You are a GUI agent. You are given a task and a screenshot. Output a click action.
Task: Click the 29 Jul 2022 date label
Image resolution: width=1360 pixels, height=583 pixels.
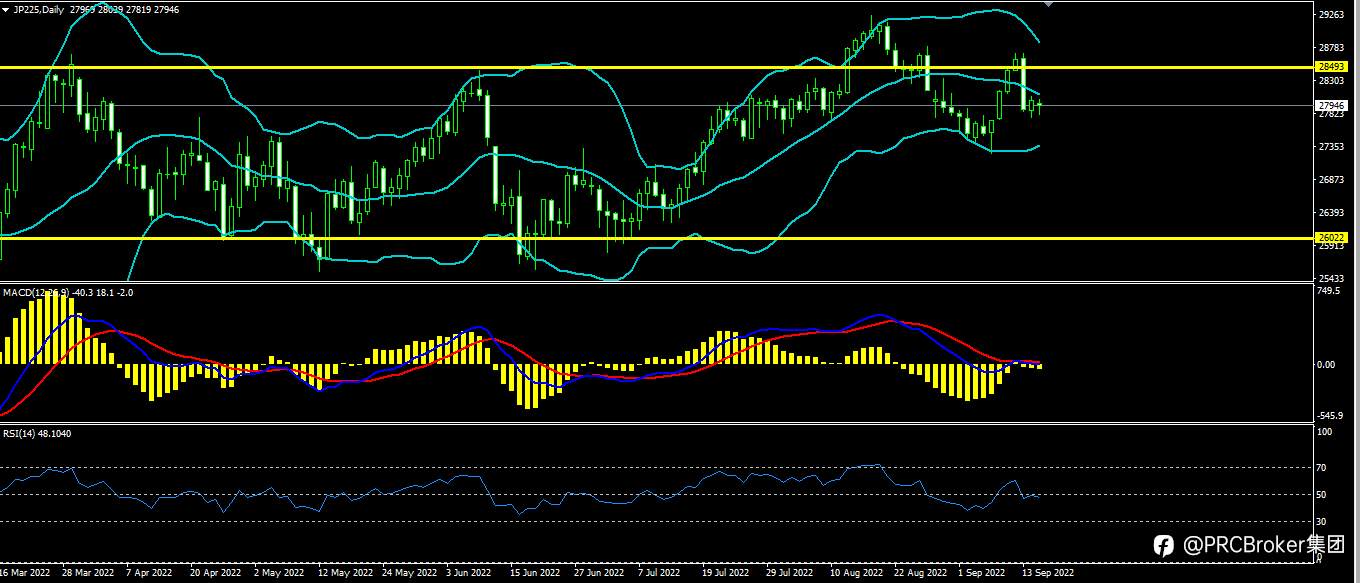[791, 573]
